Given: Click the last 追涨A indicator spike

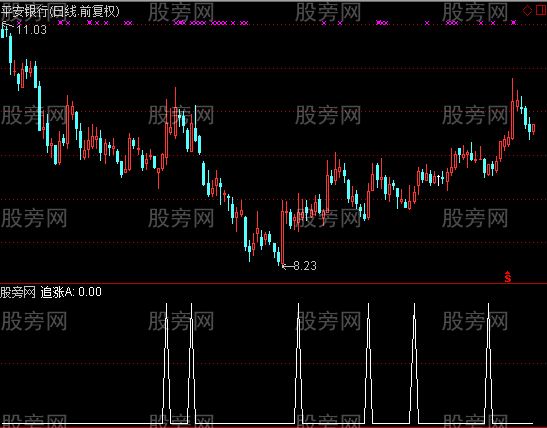Looking at the screenshot, I should [x=488, y=363].
